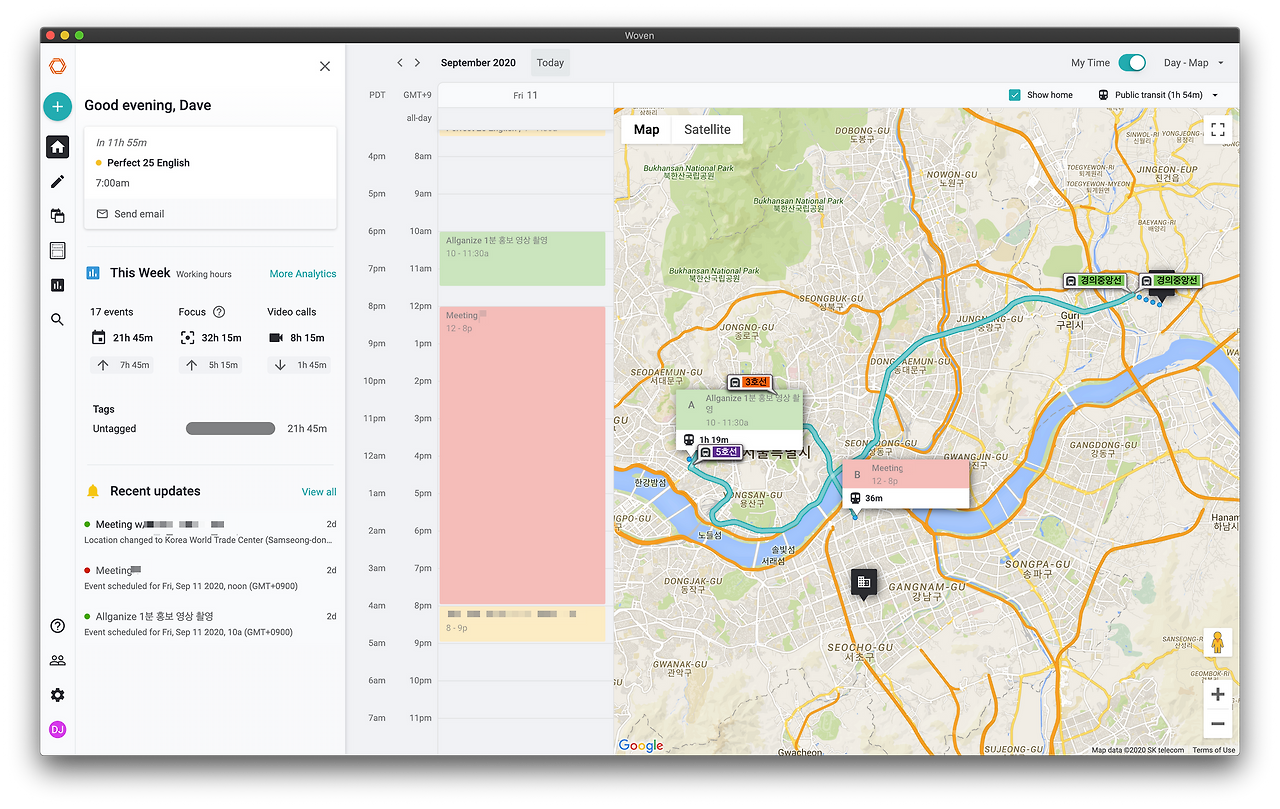Open the Public transit travel mode dropdown
The height and width of the screenshot is (809, 1280).
(1158, 95)
